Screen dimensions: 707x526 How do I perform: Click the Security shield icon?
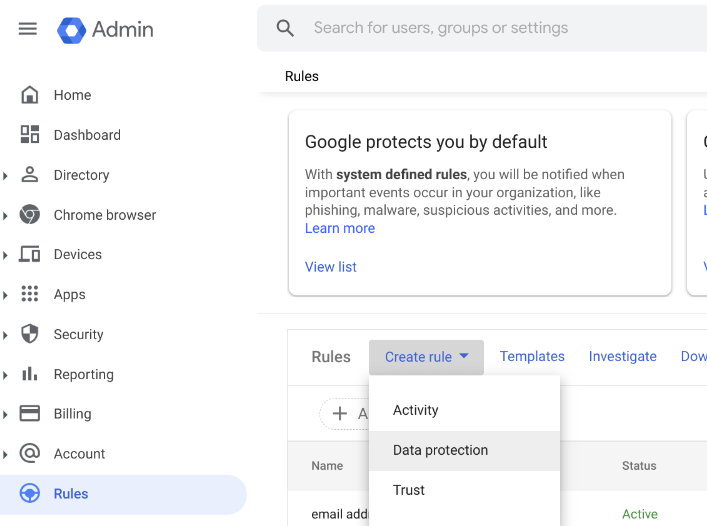tap(30, 334)
